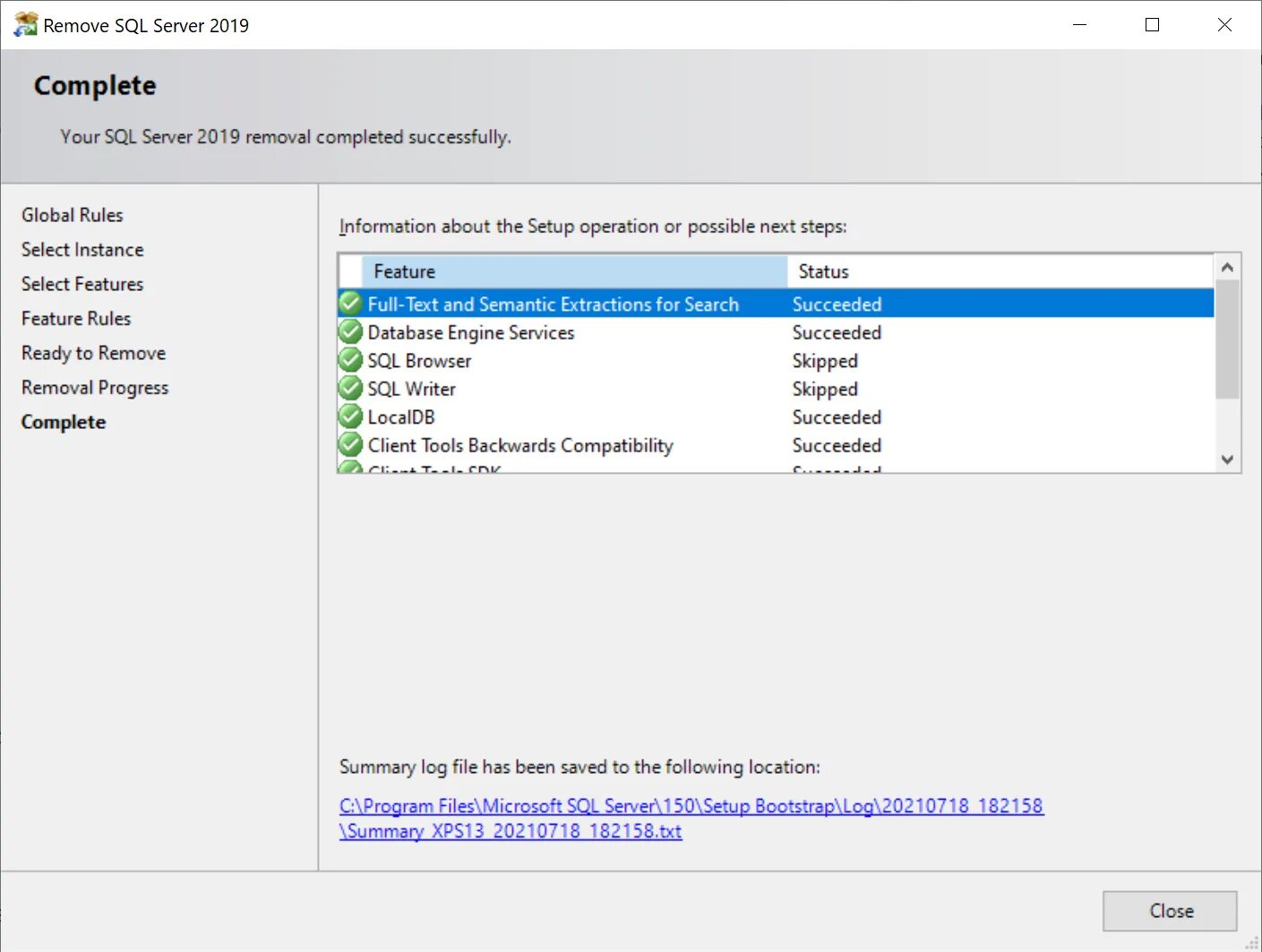Click the Select Features step
The image size is (1262, 952).
(x=82, y=284)
